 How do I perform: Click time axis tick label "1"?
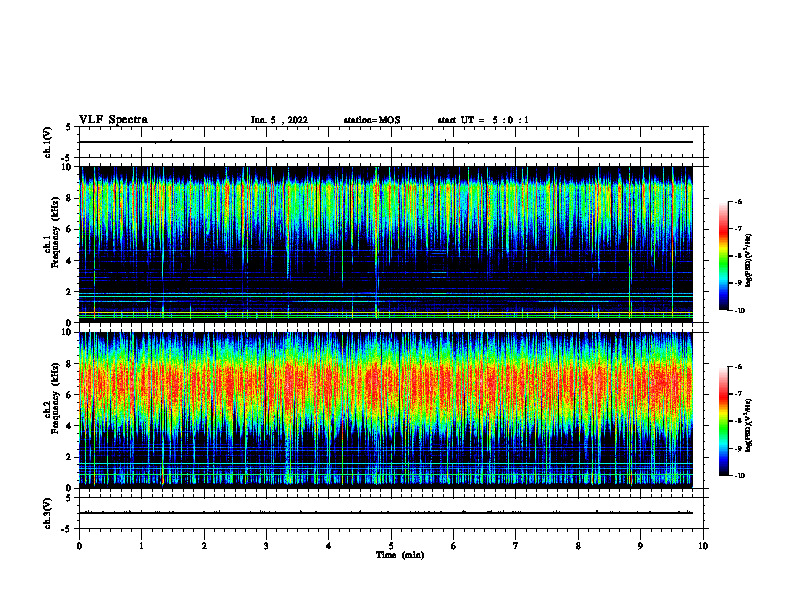click(142, 546)
